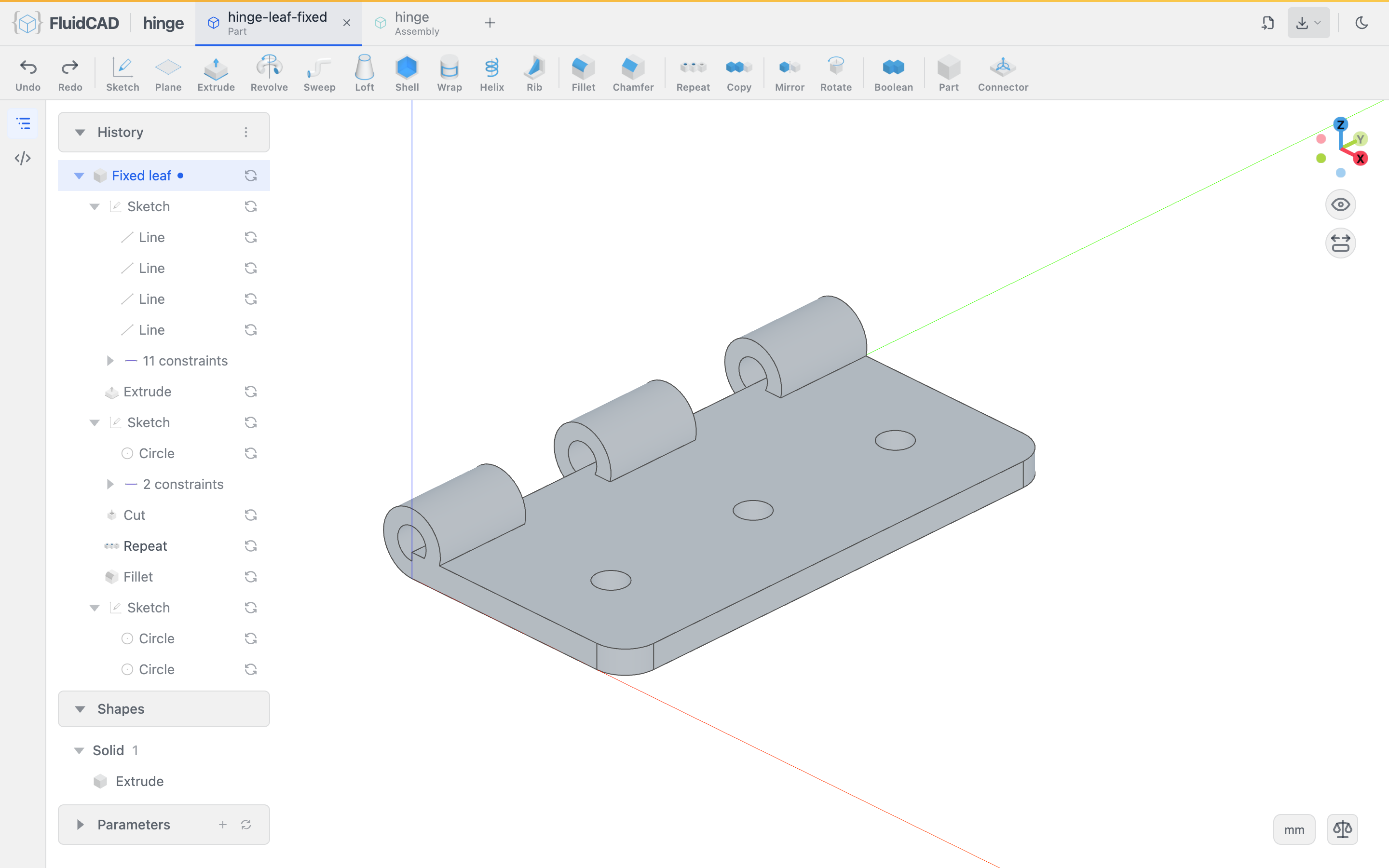Toggle dark mode moon icon
The width and height of the screenshot is (1389, 868).
click(1362, 23)
